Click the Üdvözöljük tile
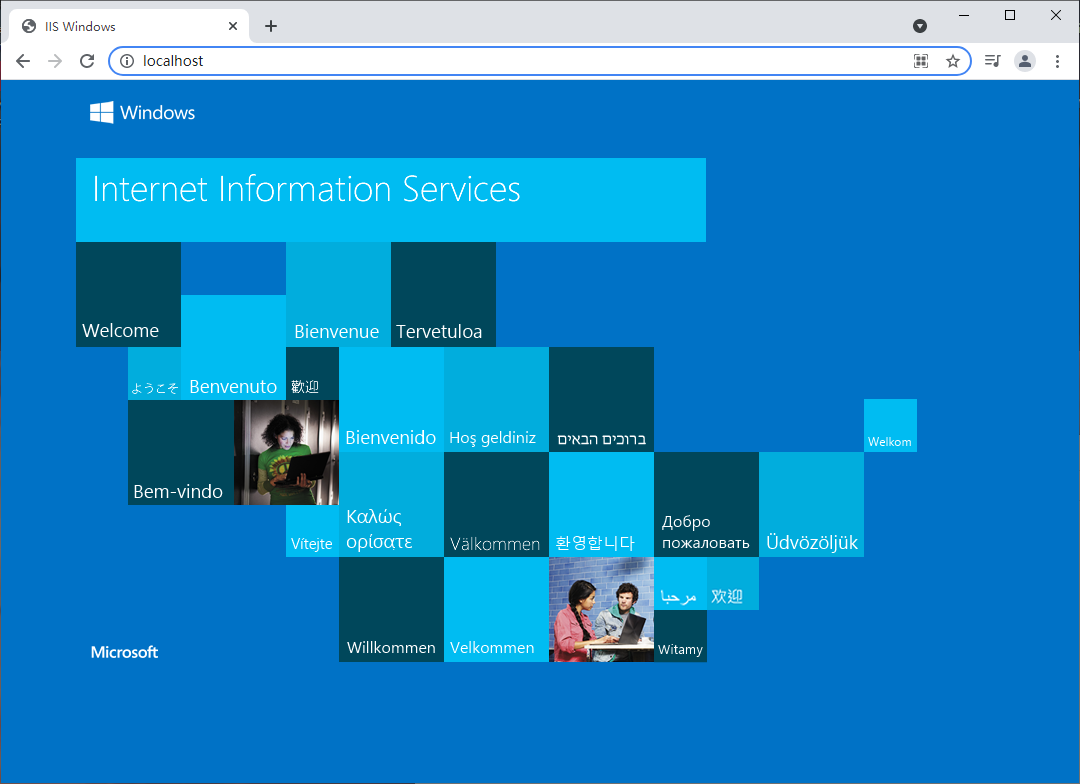Screen dimensions: 1080x784 [x=811, y=504]
